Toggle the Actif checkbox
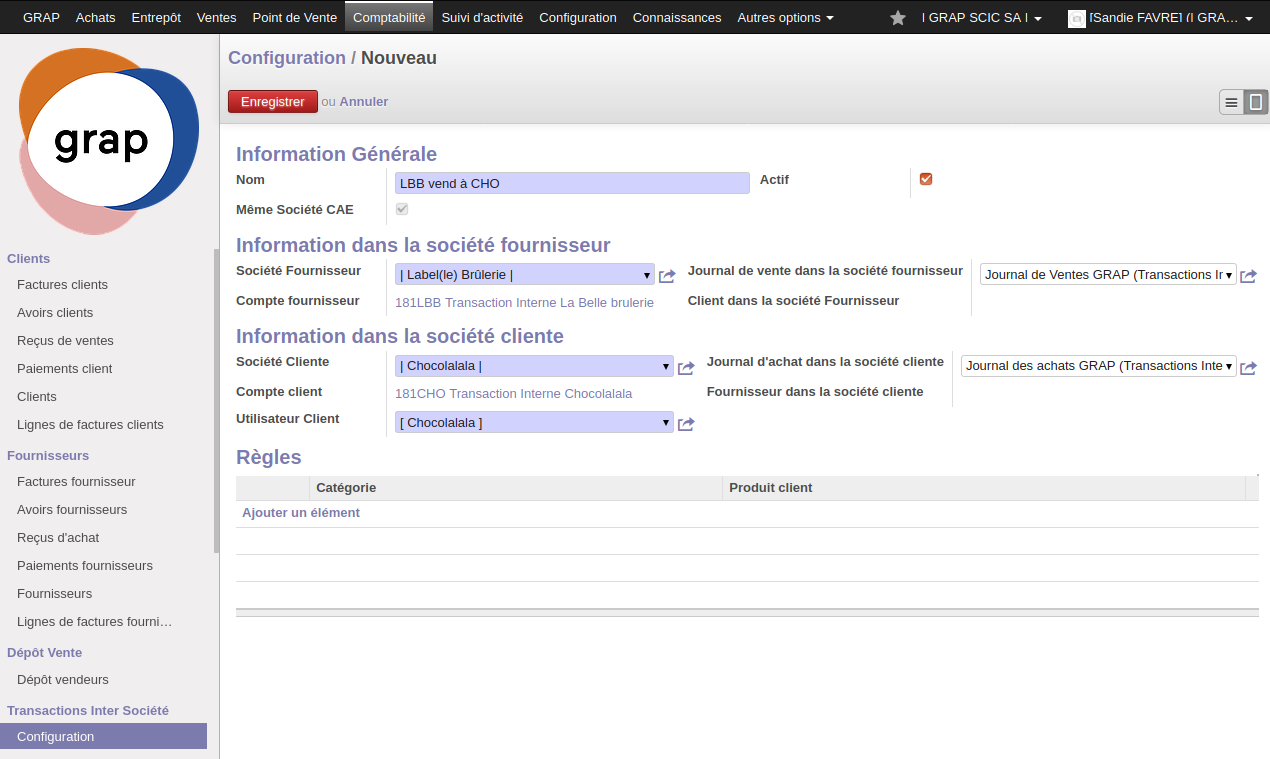 pos(926,179)
